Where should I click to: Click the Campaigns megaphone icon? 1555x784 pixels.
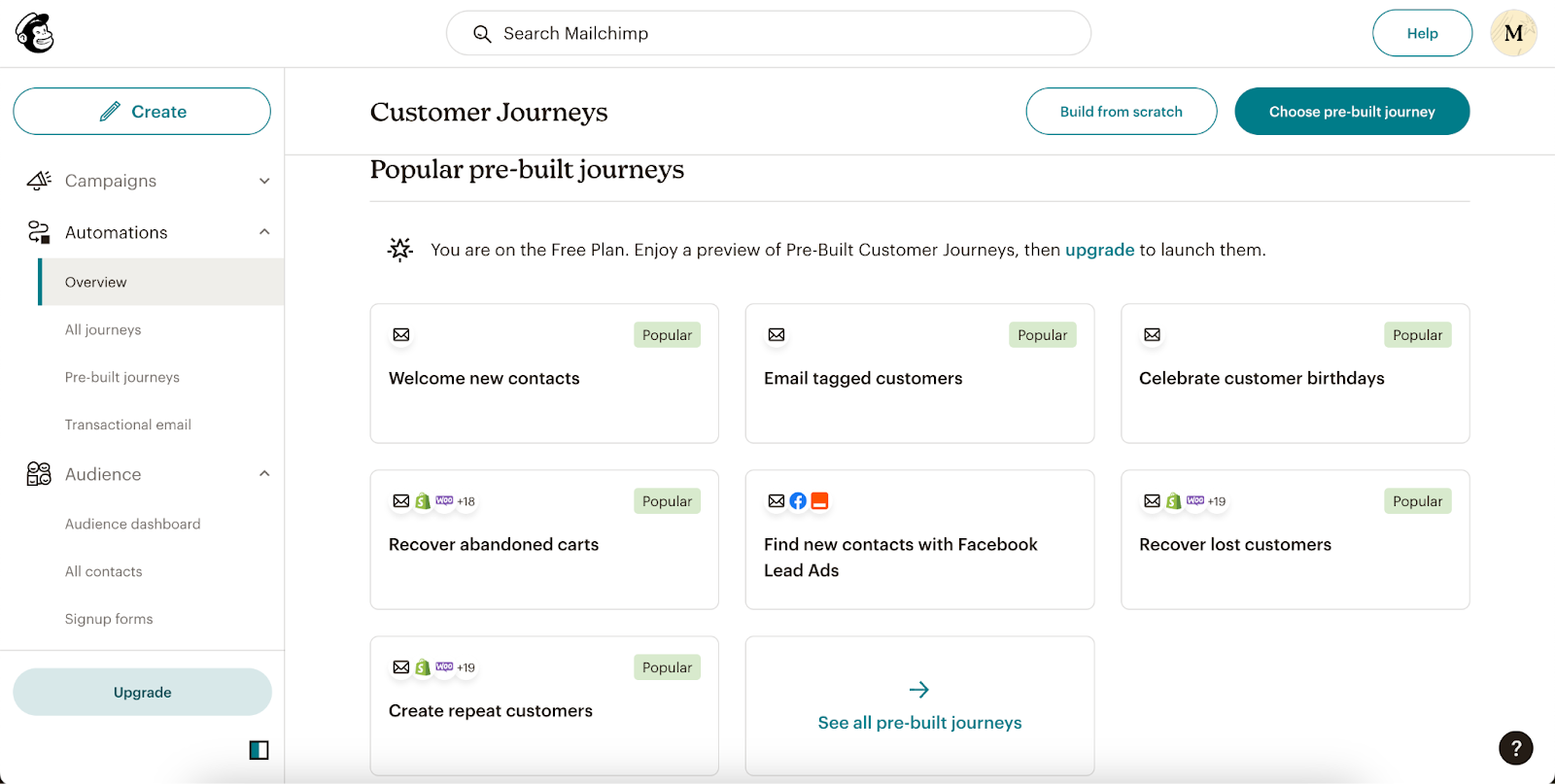click(39, 180)
